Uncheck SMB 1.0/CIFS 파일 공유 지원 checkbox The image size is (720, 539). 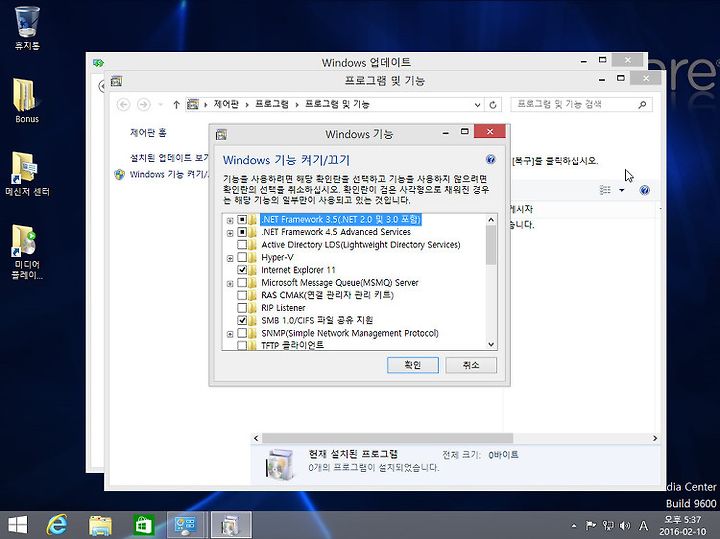point(242,320)
